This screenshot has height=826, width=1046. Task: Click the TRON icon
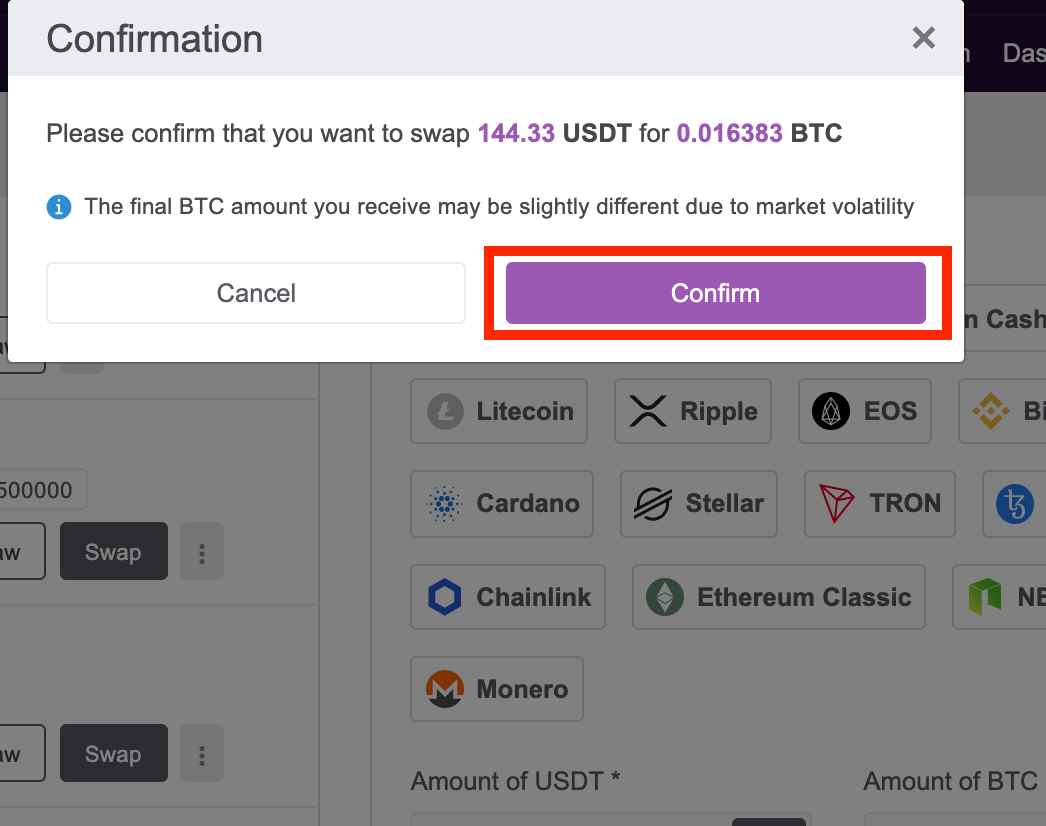(838, 504)
